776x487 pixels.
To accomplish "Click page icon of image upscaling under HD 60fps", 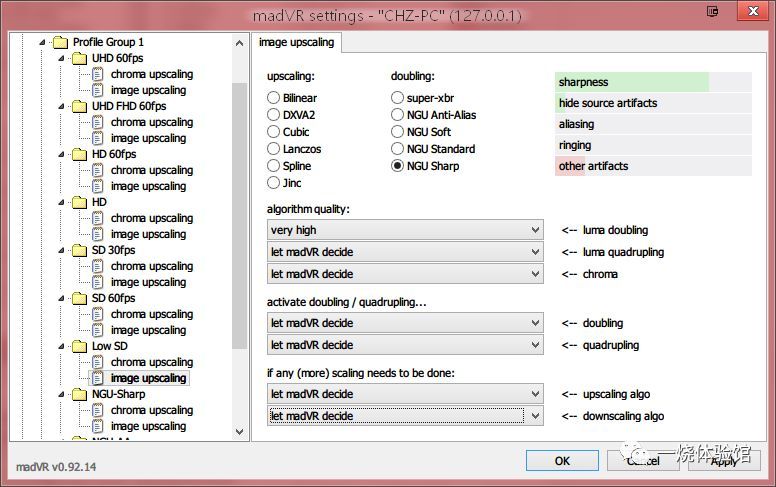I will [x=97, y=186].
